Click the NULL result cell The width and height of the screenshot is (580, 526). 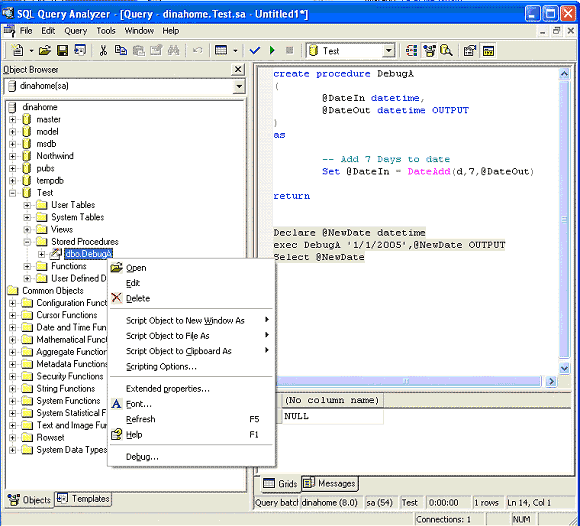coord(333,416)
